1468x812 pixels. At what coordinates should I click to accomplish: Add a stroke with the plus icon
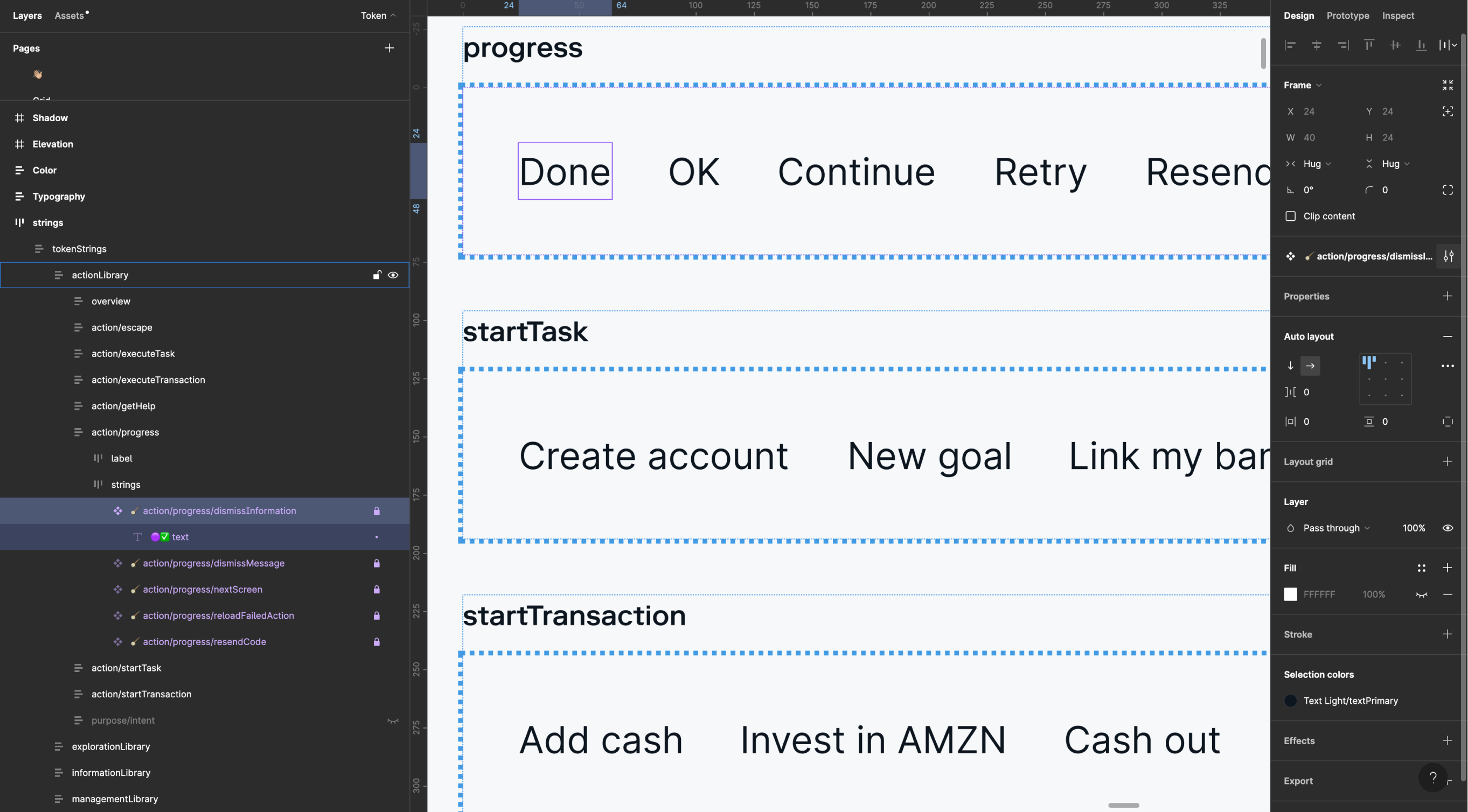point(1448,634)
